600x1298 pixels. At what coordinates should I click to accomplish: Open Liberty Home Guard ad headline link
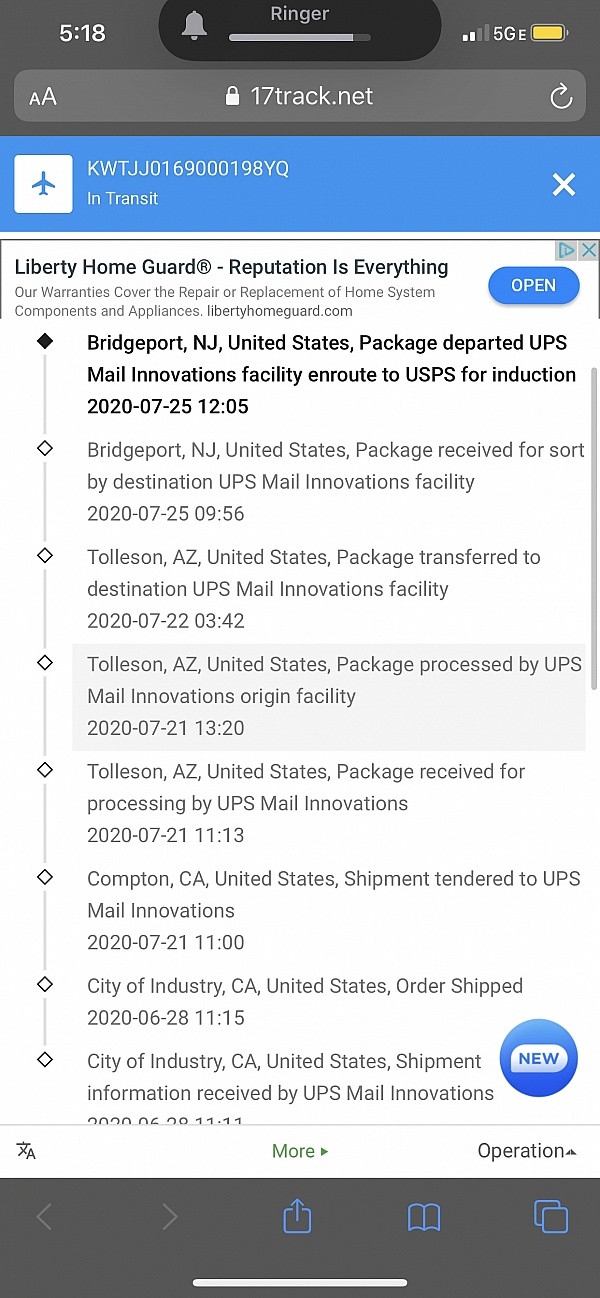[231, 267]
